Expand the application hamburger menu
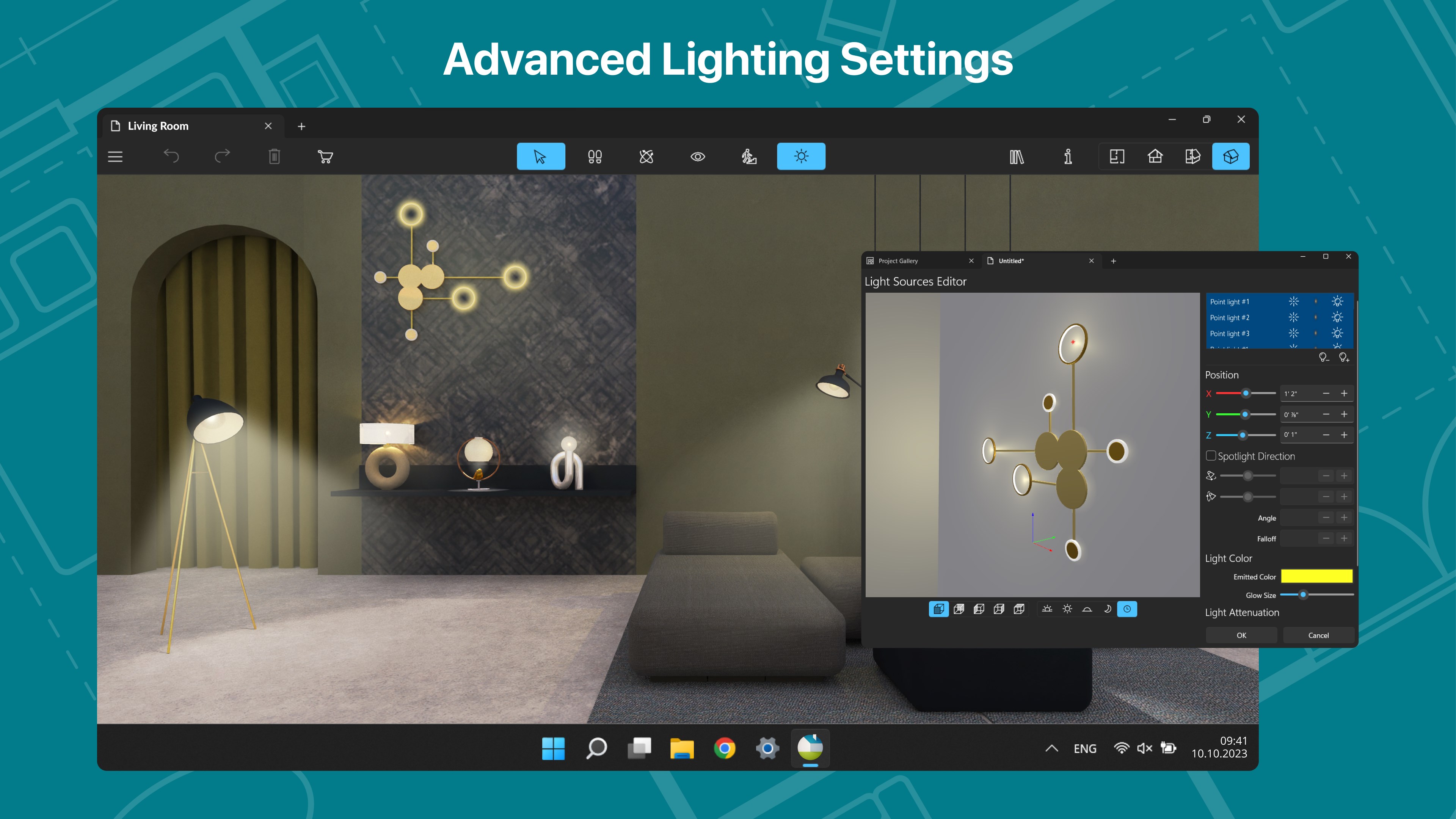1456x819 pixels. pyautogui.click(x=115, y=157)
